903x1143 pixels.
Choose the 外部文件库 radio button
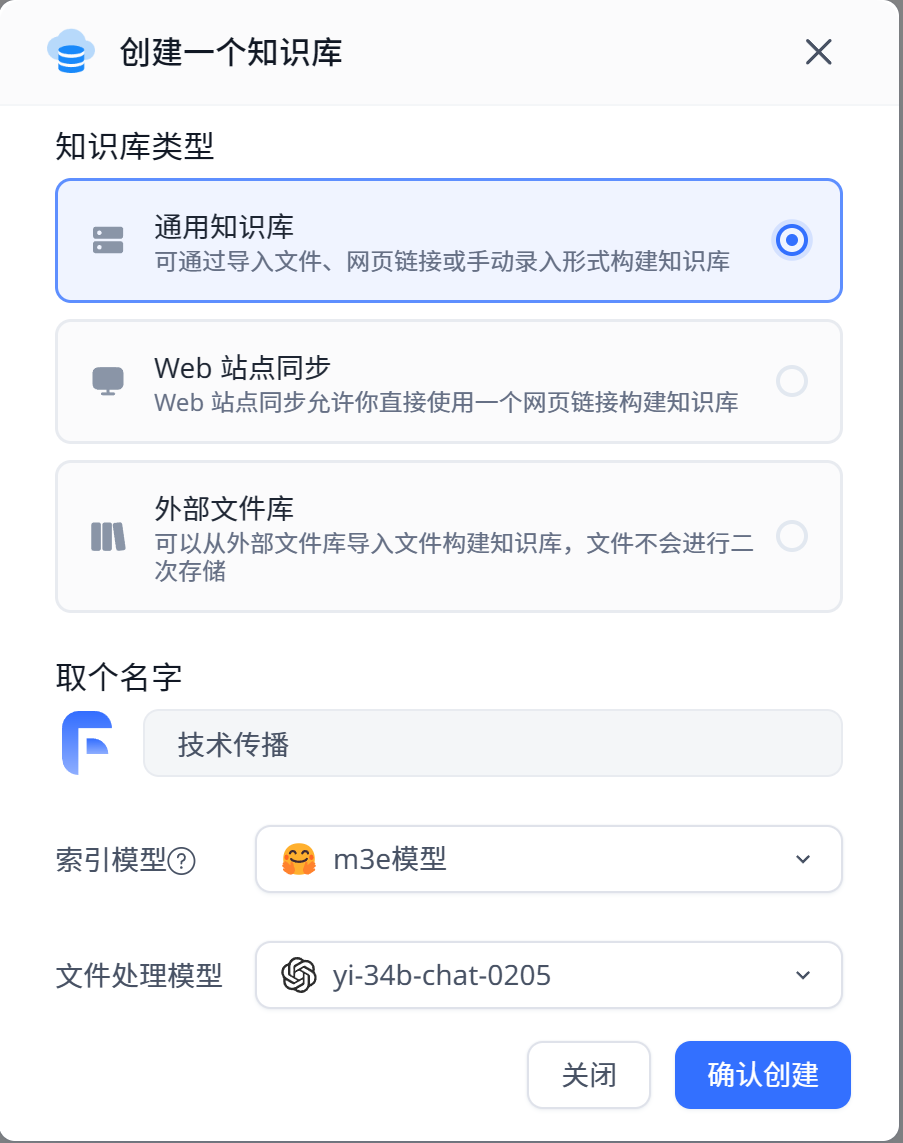(792, 536)
